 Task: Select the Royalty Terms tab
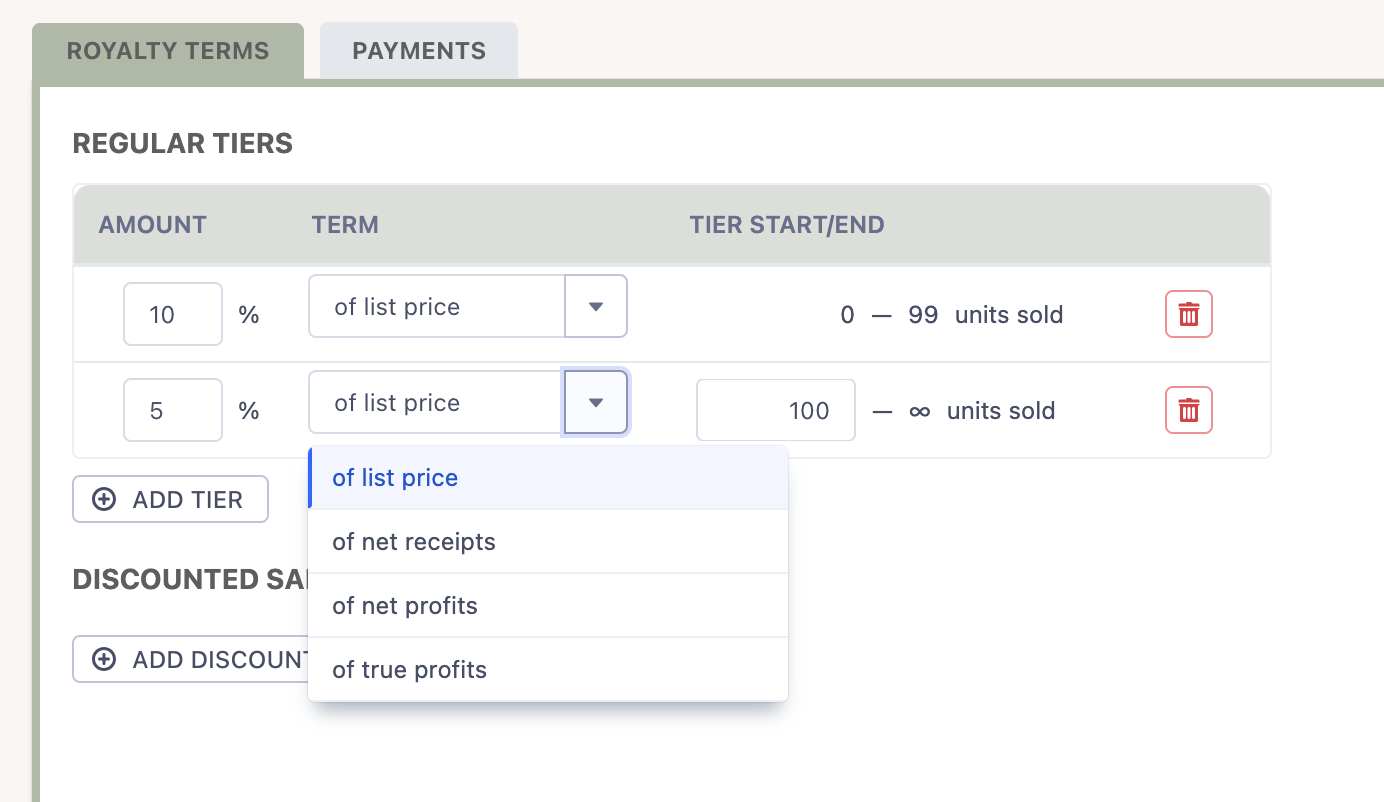click(x=168, y=51)
